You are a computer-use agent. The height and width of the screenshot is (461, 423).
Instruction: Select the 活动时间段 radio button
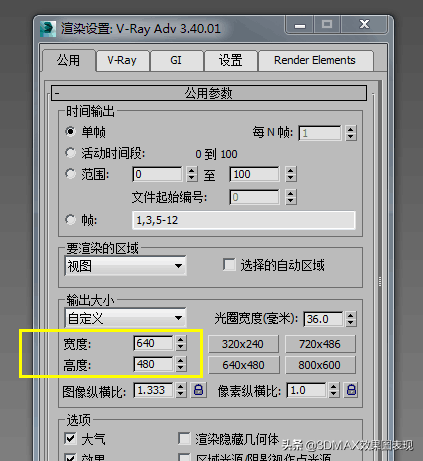pos(70,153)
